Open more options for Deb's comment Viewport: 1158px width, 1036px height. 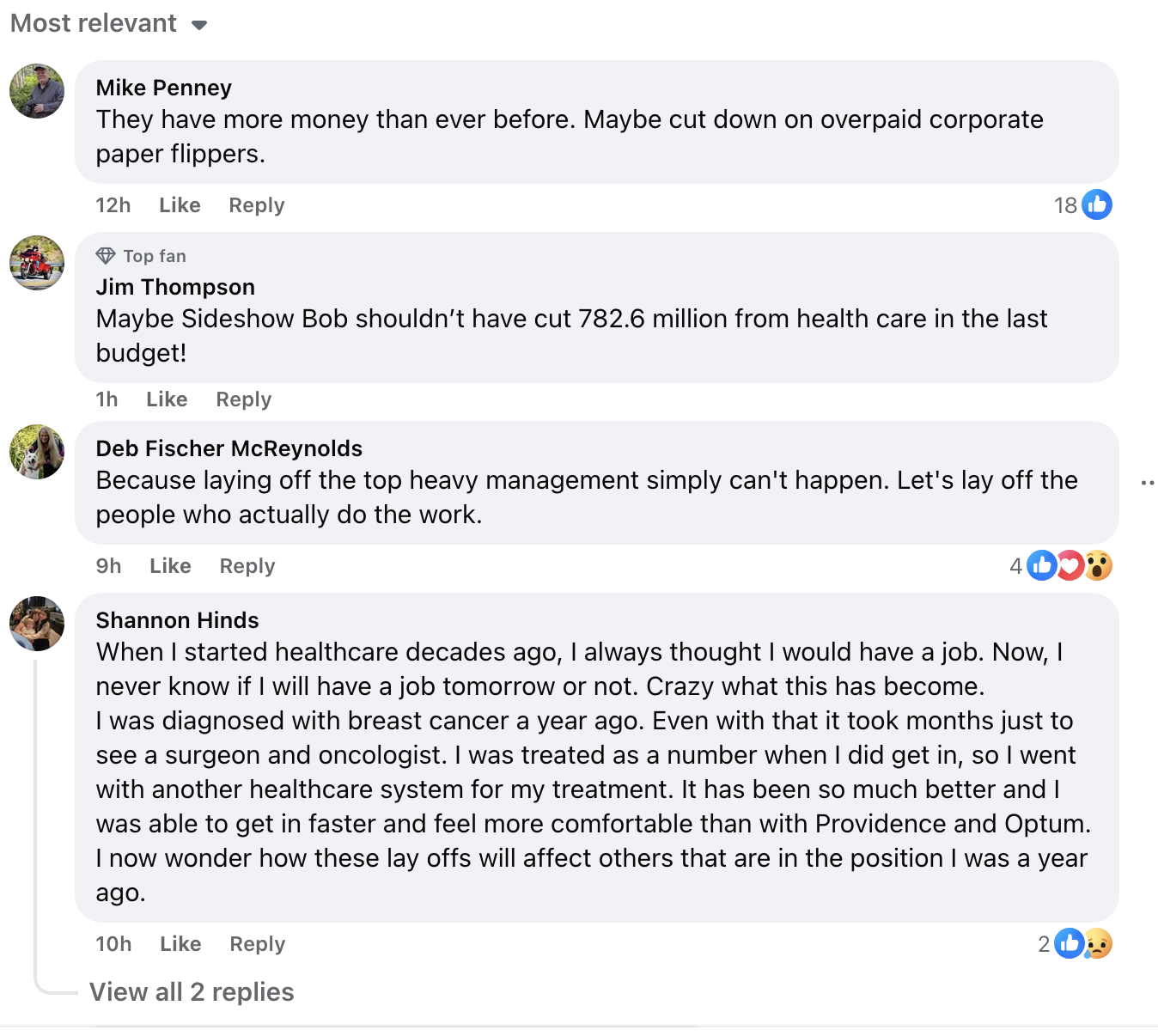[1147, 483]
